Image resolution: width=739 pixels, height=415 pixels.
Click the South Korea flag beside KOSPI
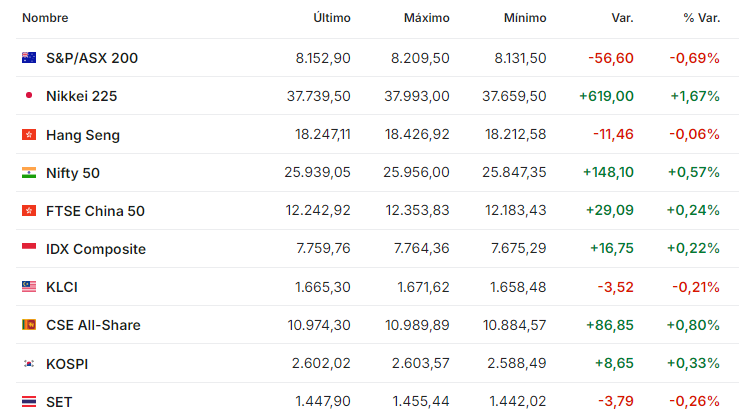(x=29, y=364)
